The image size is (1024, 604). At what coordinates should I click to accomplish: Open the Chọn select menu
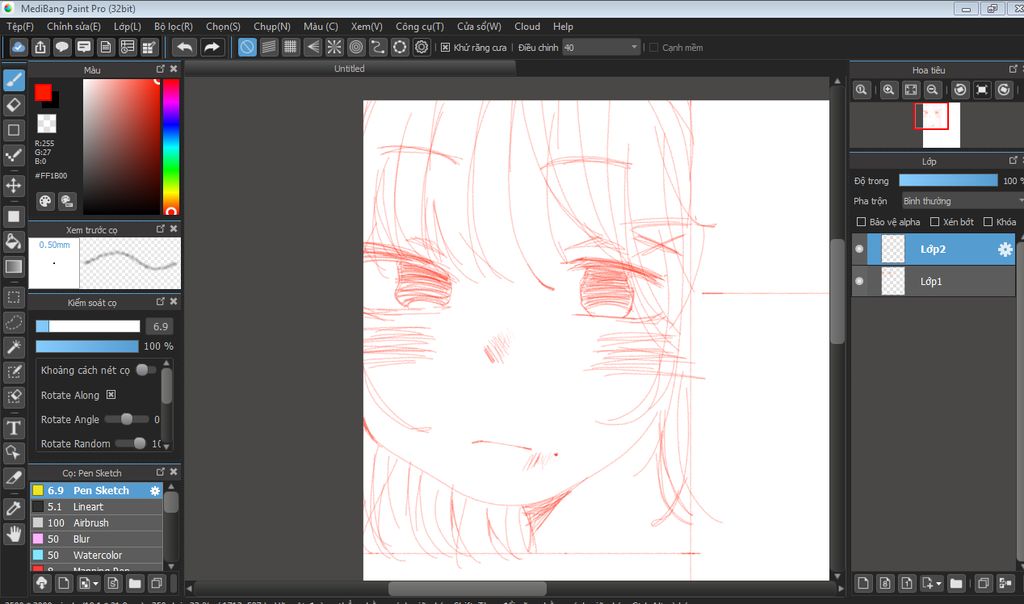click(223, 27)
